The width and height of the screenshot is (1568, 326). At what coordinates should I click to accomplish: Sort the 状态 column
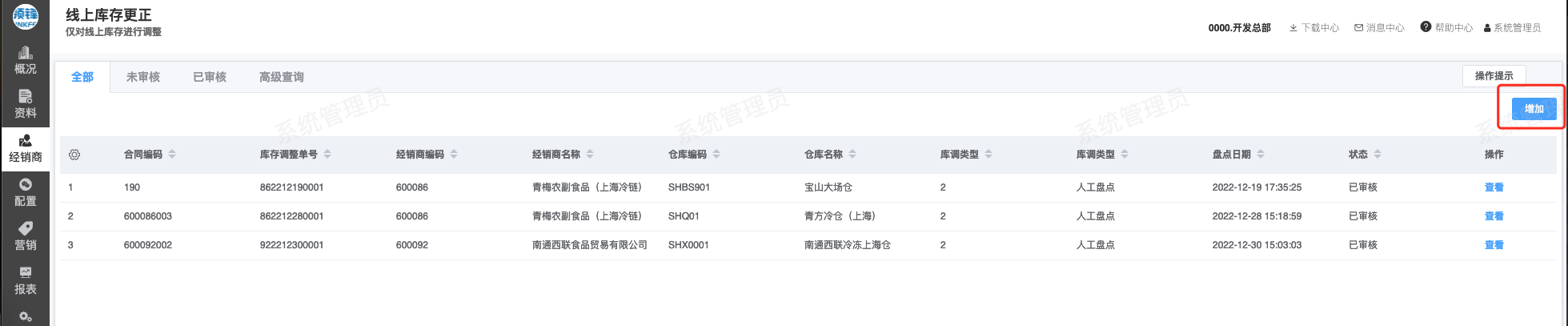point(1378,155)
